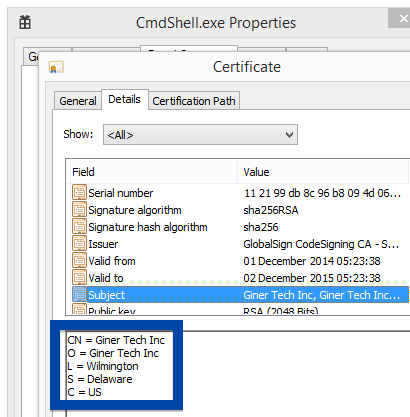Click the Valid from field icon
Image resolution: width=410 pixels, height=417 pixels.
click(x=79, y=261)
